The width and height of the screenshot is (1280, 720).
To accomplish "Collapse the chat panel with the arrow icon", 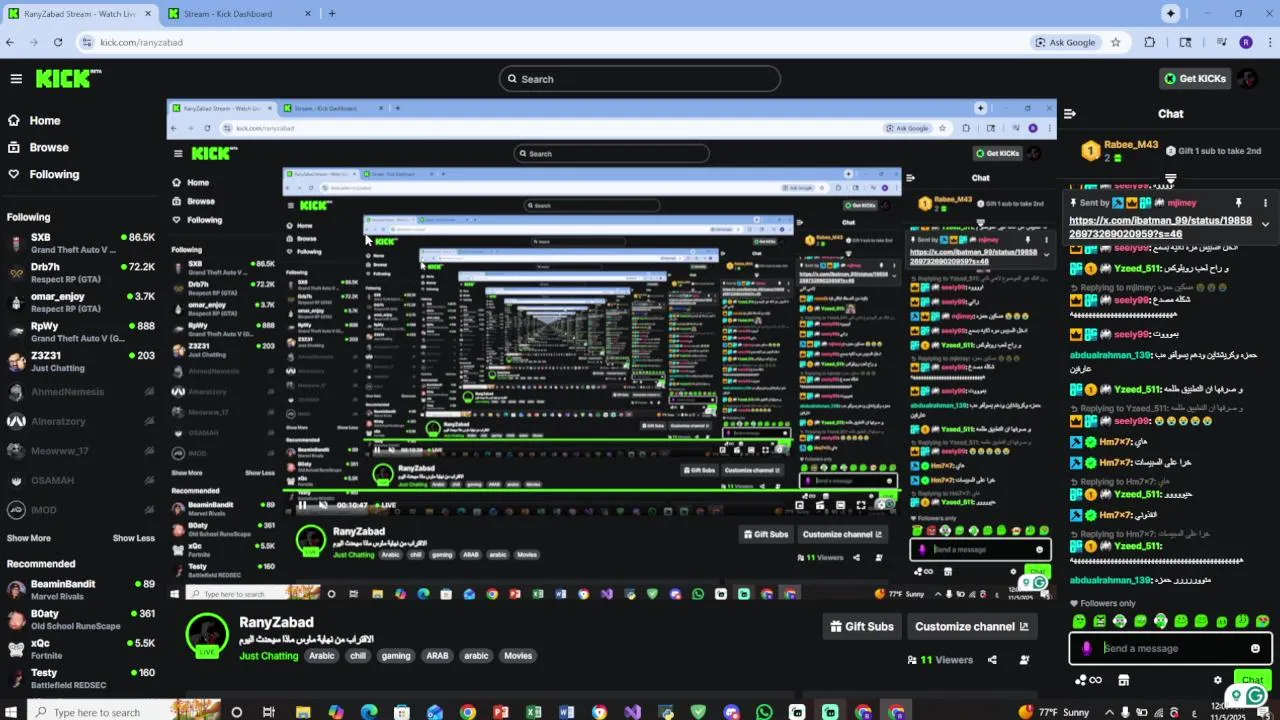I will (1069, 114).
